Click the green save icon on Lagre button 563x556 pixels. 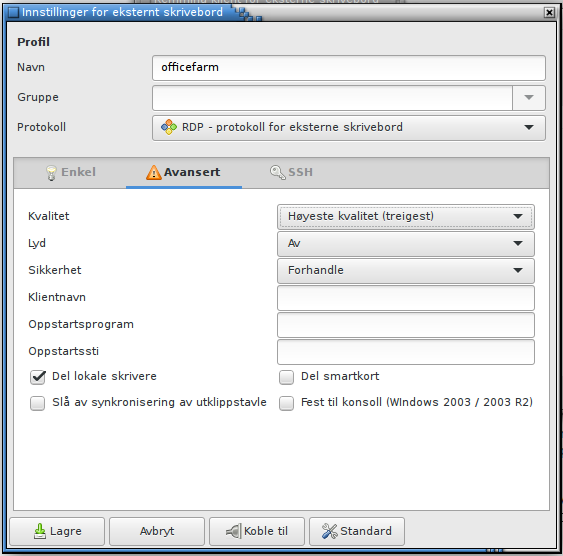[x=40, y=531]
